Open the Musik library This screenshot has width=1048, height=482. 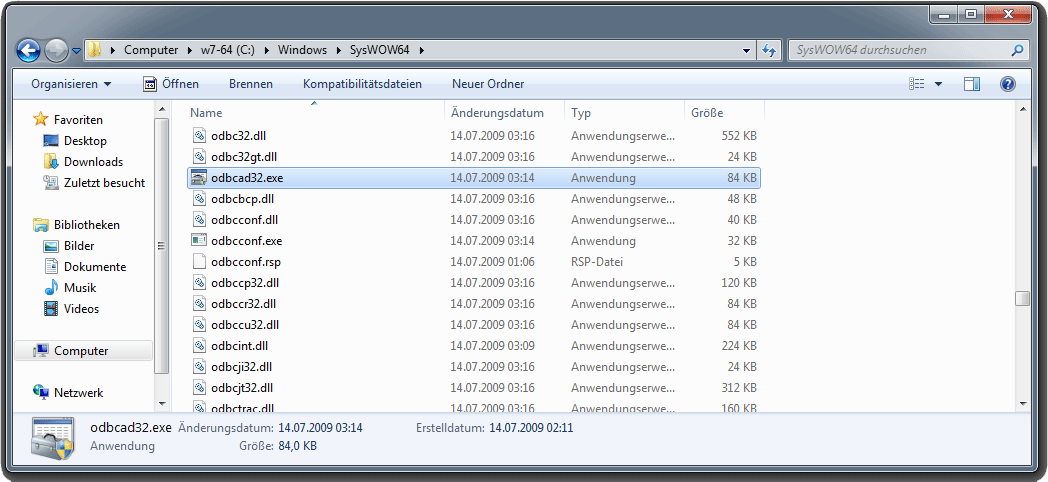click(x=80, y=288)
